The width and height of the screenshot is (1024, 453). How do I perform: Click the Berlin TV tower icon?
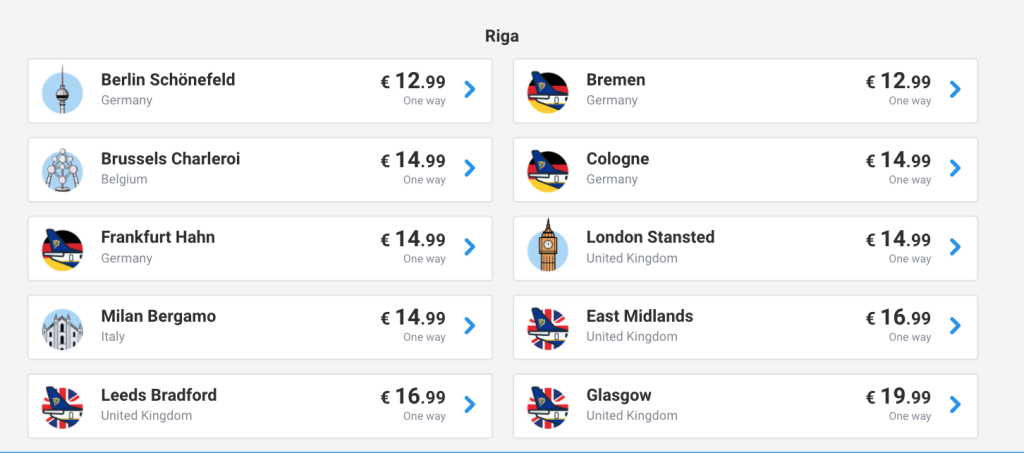click(62, 91)
